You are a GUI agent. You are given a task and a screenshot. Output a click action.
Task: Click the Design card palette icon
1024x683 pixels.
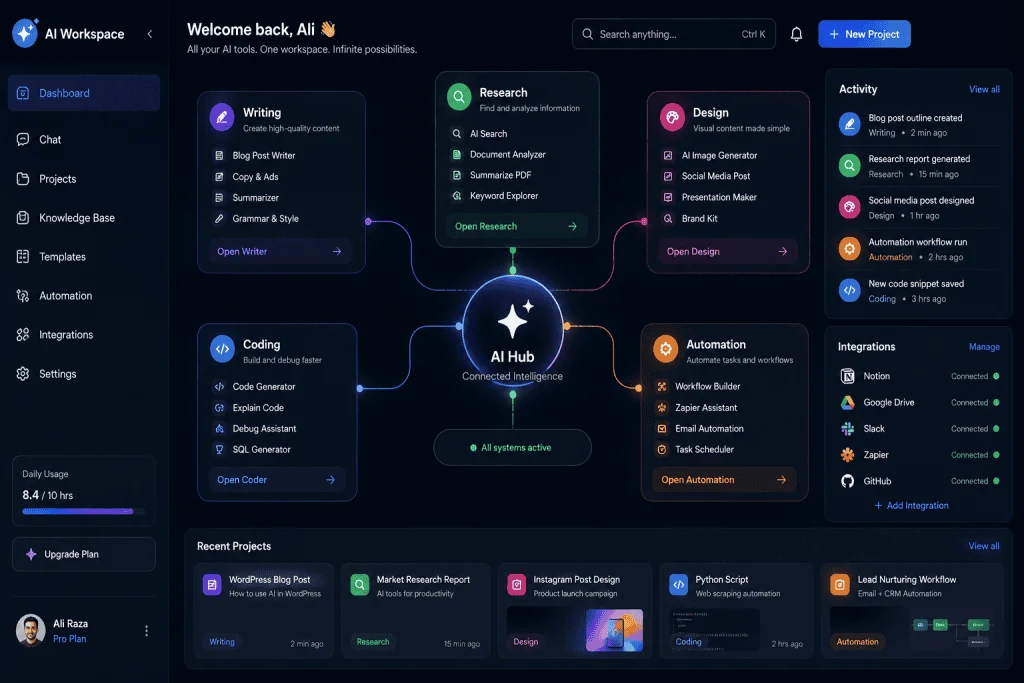(x=672, y=117)
